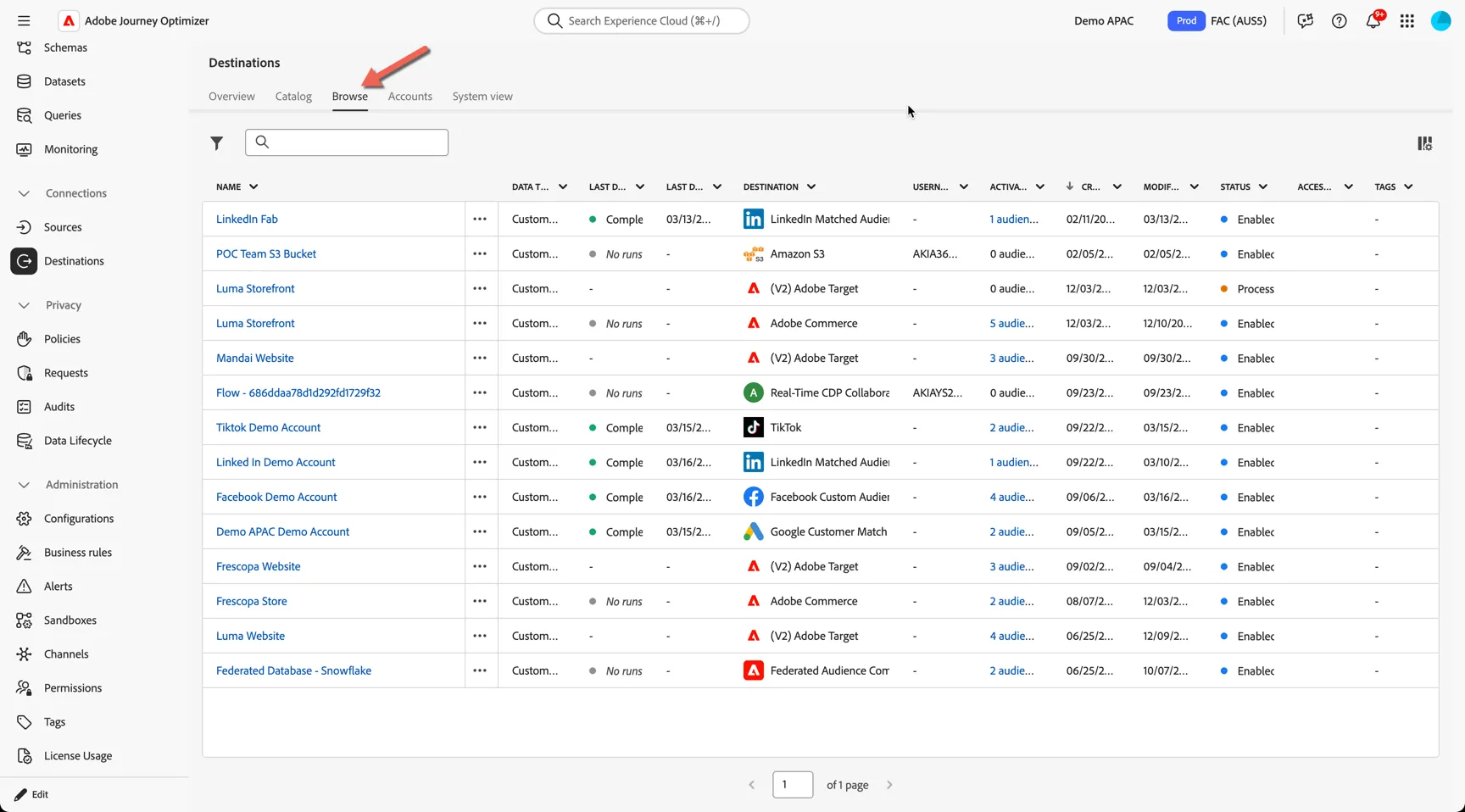Screen dimensions: 1465x812
Task: Open the hamburger navigation menu
Action: point(24,20)
